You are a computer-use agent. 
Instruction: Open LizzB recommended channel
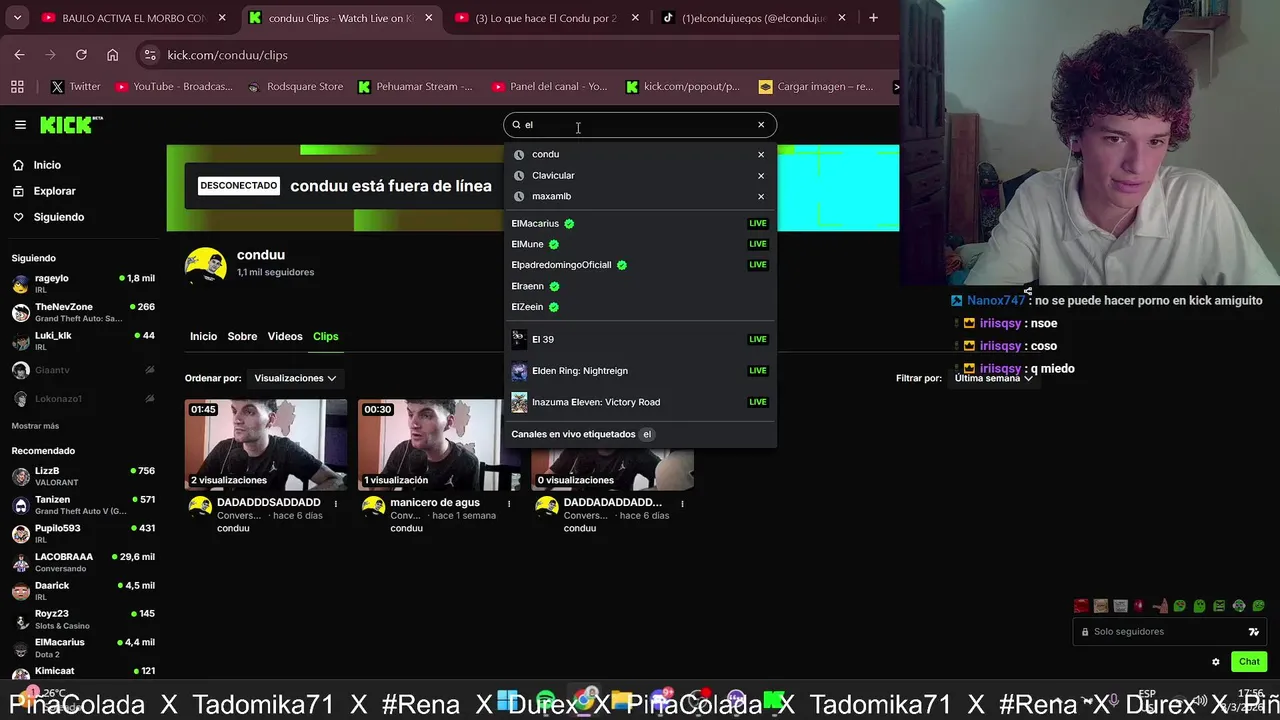coord(83,476)
